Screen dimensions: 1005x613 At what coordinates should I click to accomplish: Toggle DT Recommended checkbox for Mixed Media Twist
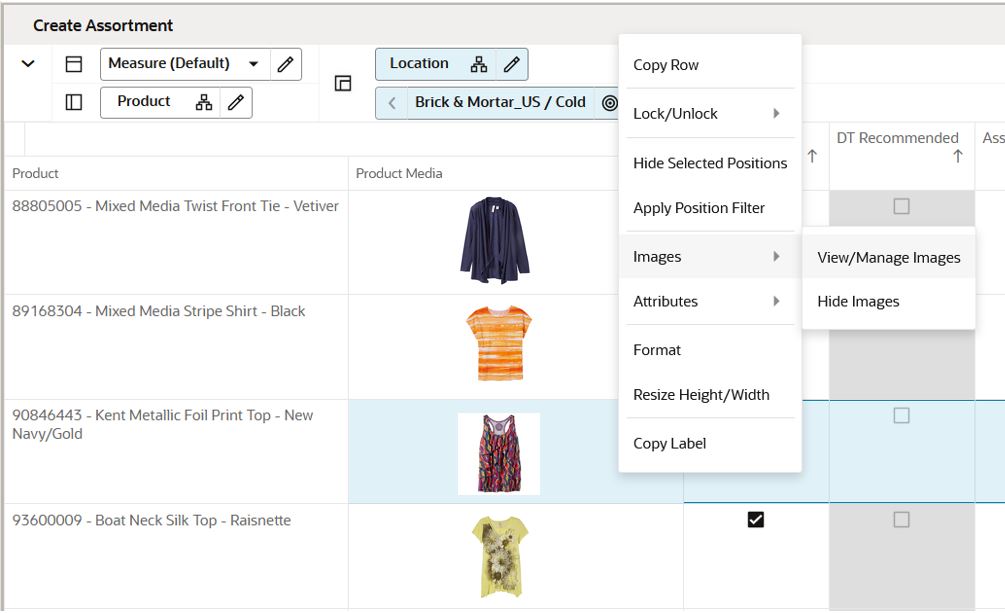point(901,206)
